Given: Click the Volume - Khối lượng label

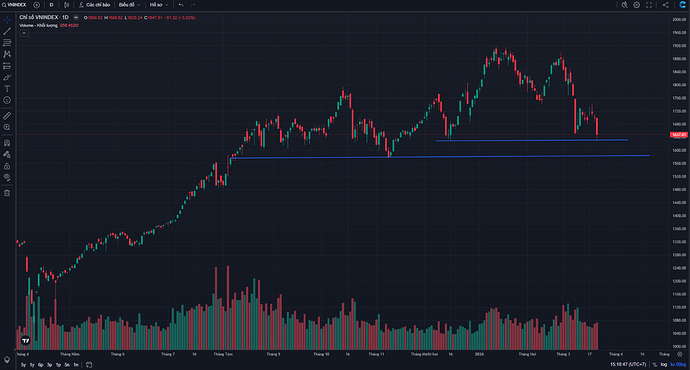Looking at the screenshot, I should tap(38, 26).
